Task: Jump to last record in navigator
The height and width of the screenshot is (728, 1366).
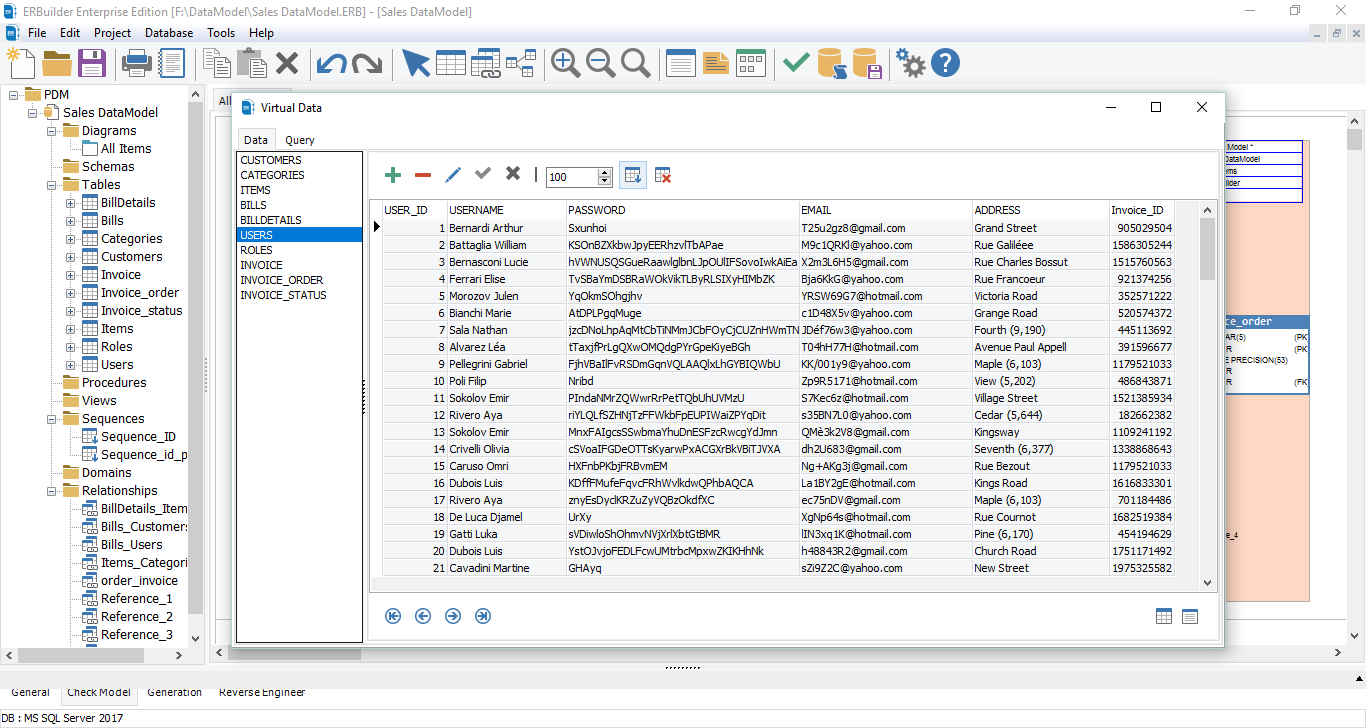Action: (x=483, y=616)
